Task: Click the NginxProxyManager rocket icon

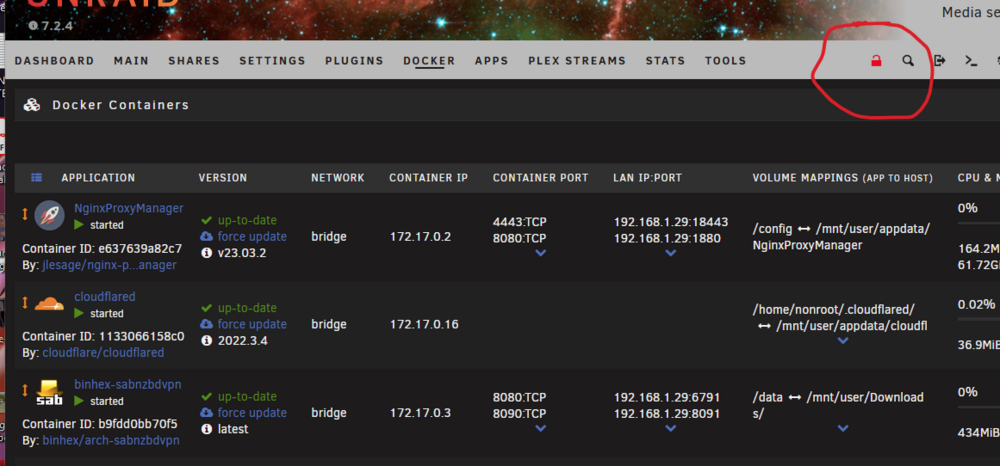Action: click(x=49, y=215)
